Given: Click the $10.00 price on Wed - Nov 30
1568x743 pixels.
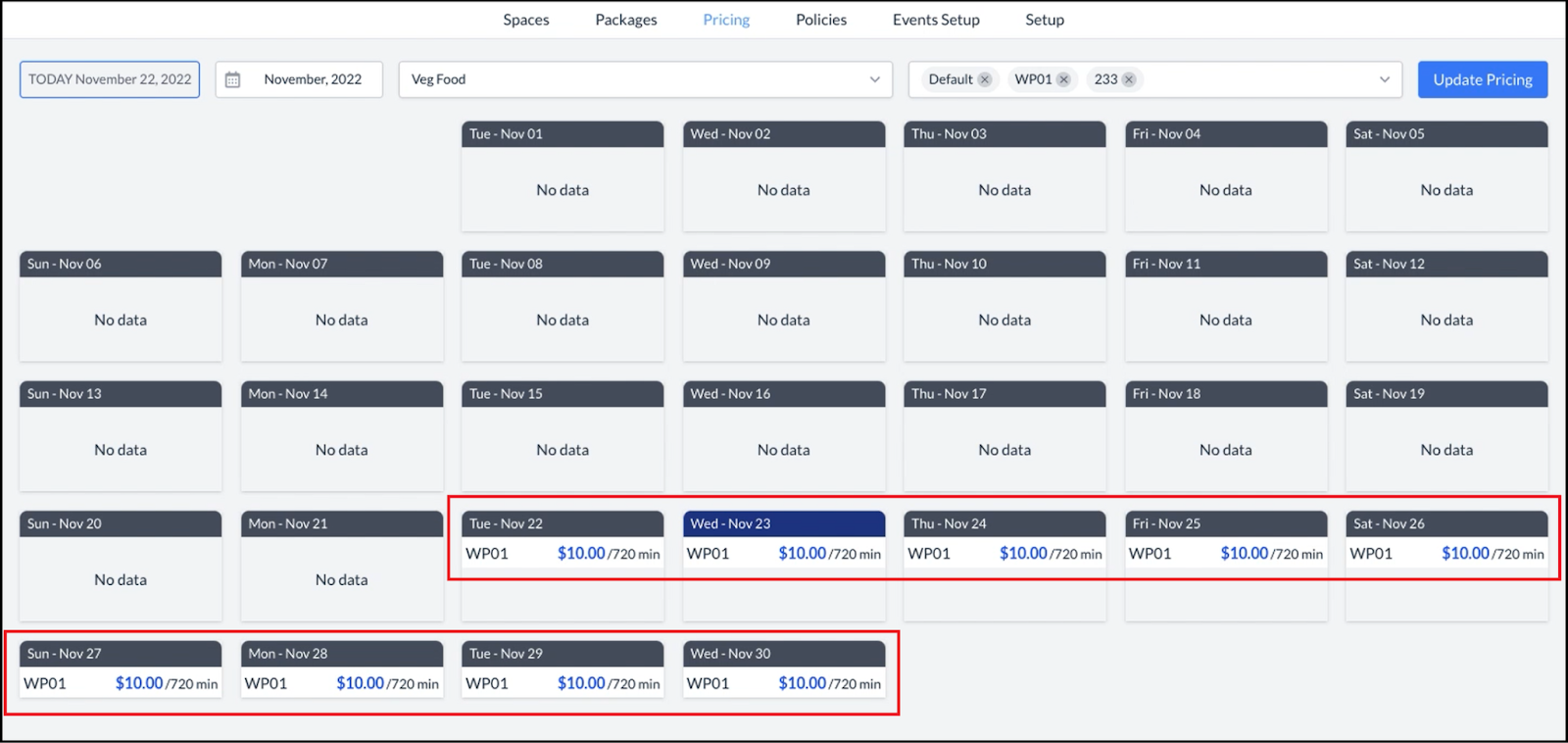Looking at the screenshot, I should coord(802,683).
